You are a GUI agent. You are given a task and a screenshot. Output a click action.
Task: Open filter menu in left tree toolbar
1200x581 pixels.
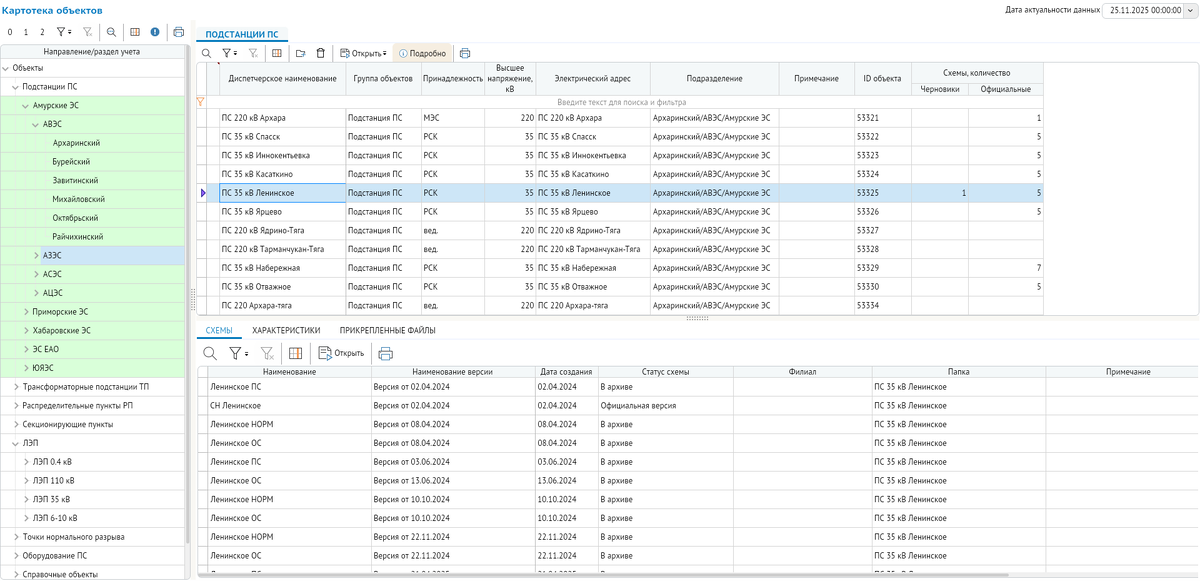tap(64, 32)
